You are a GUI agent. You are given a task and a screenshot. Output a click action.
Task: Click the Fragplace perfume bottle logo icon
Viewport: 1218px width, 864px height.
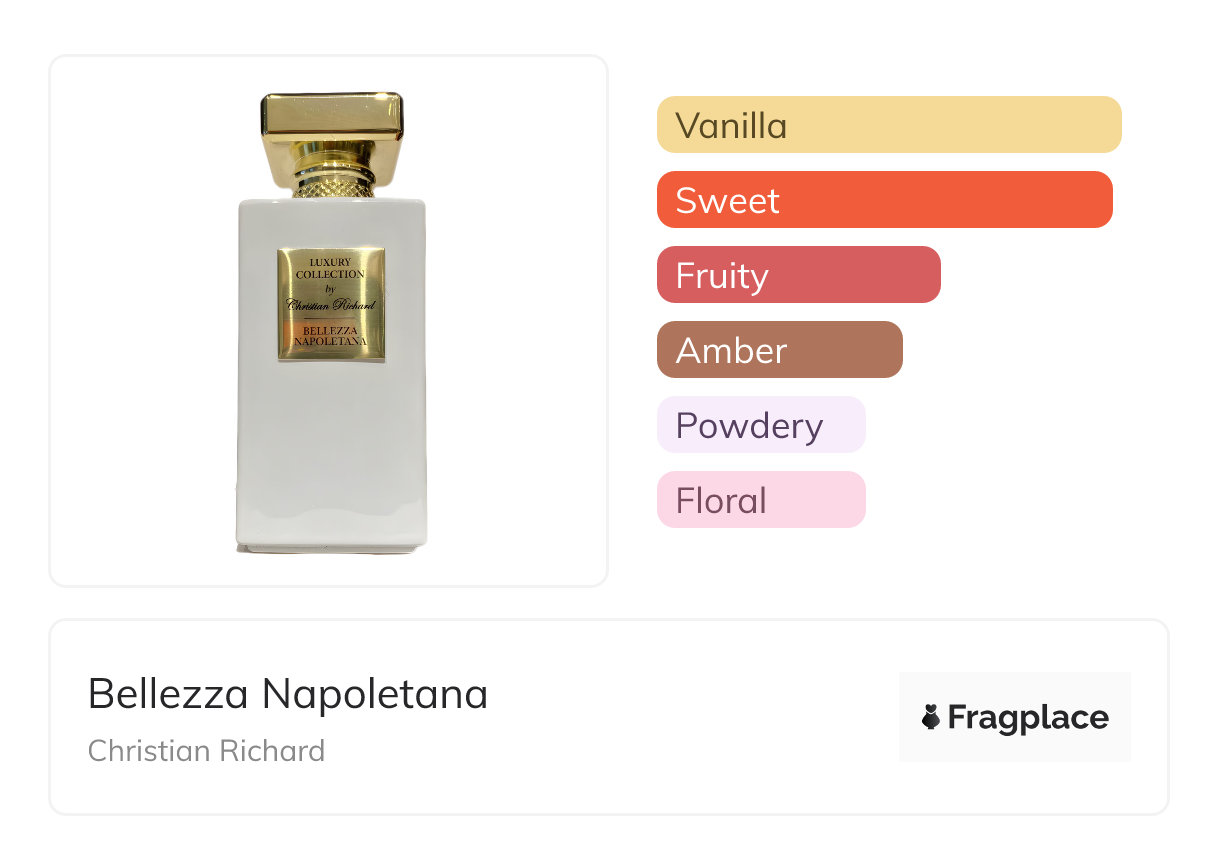[931, 717]
